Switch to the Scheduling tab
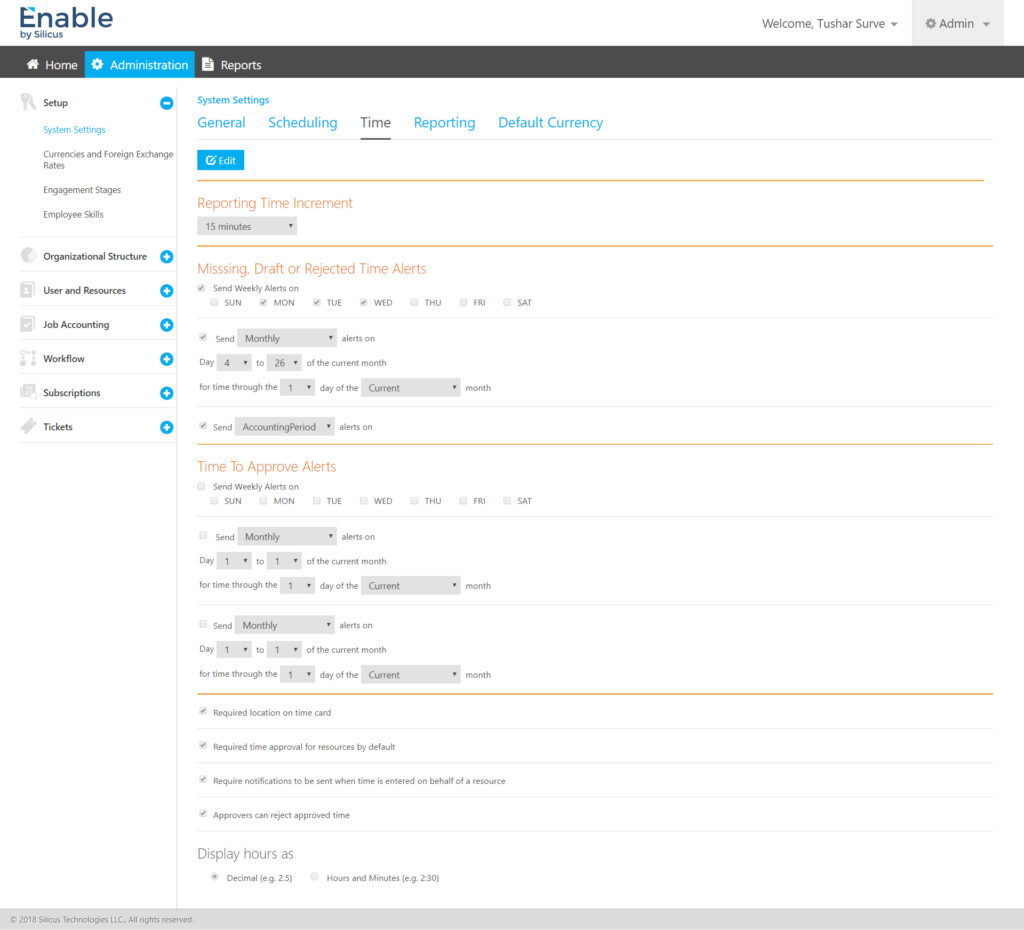 [x=302, y=123]
